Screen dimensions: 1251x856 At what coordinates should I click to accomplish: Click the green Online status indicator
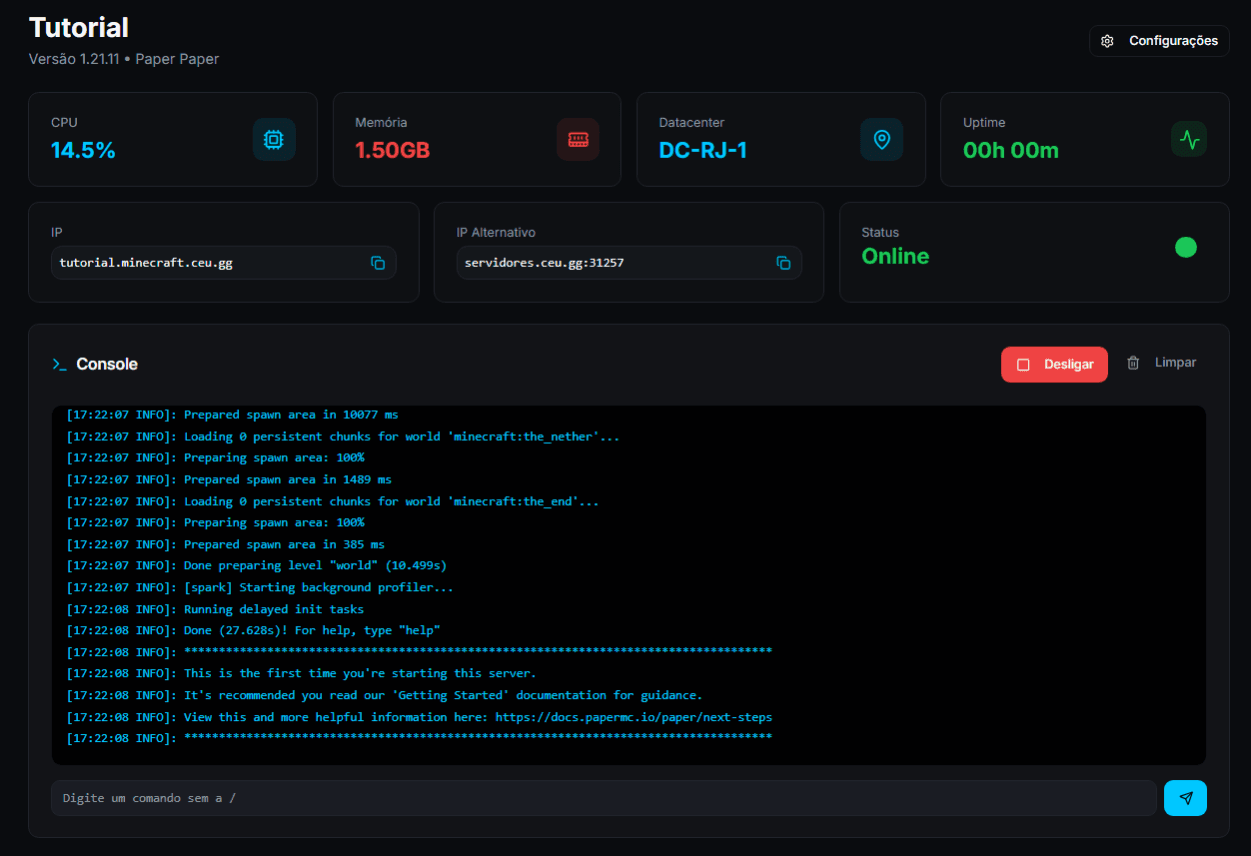point(1186,247)
